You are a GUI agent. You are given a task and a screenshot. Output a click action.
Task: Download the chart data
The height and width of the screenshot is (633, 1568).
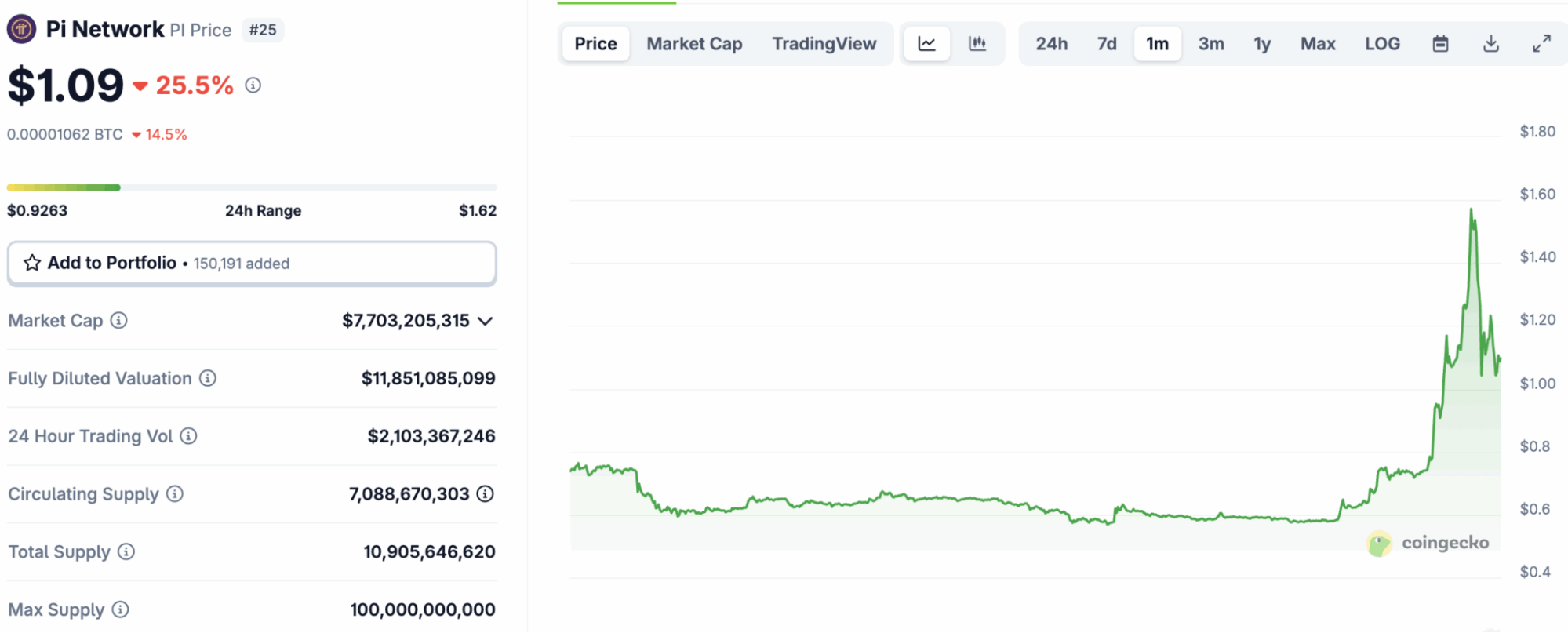(x=1490, y=44)
